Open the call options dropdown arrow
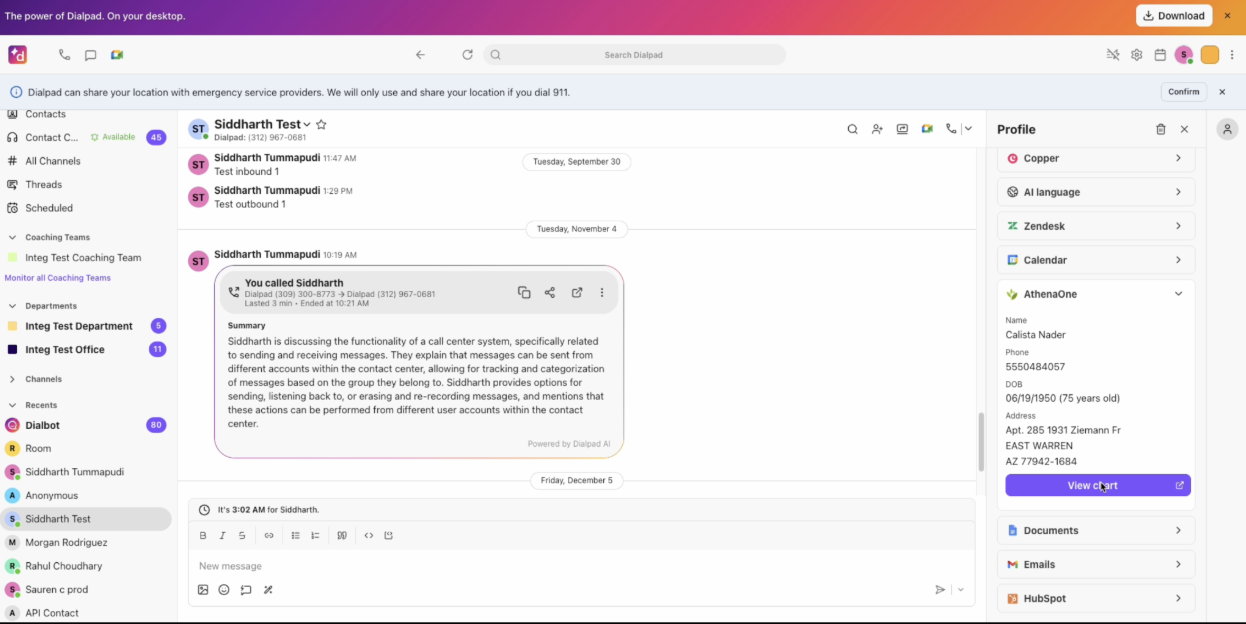This screenshot has width=1246, height=624. [968, 129]
